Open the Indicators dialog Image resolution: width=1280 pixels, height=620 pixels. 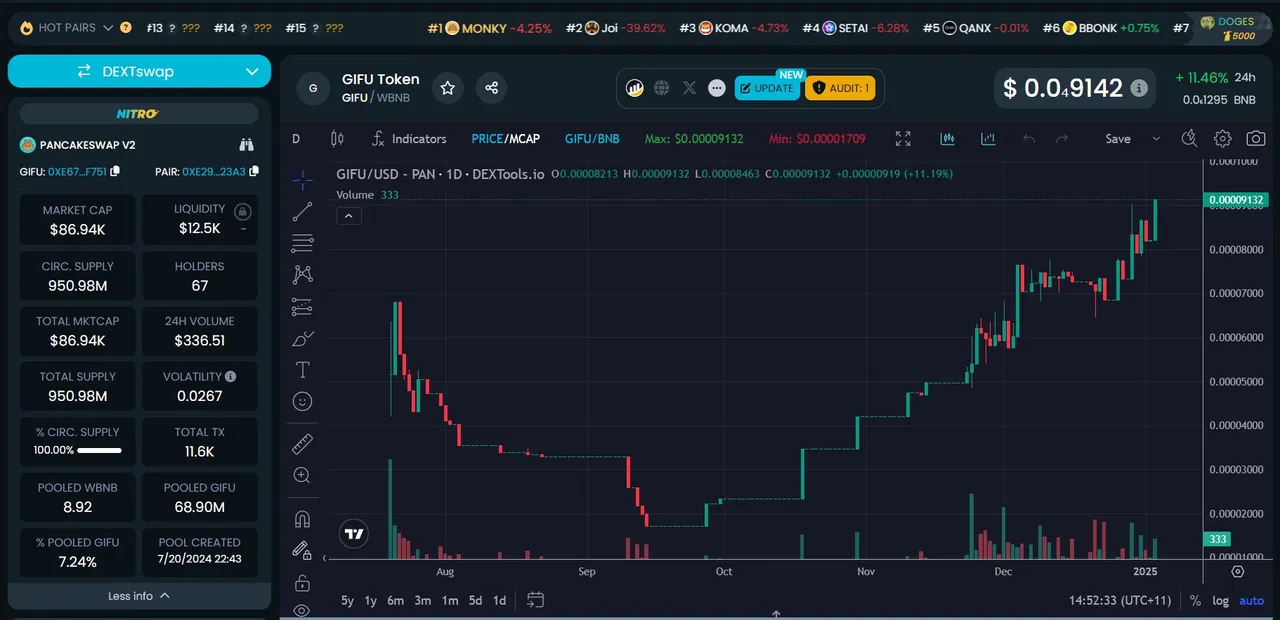coord(409,139)
